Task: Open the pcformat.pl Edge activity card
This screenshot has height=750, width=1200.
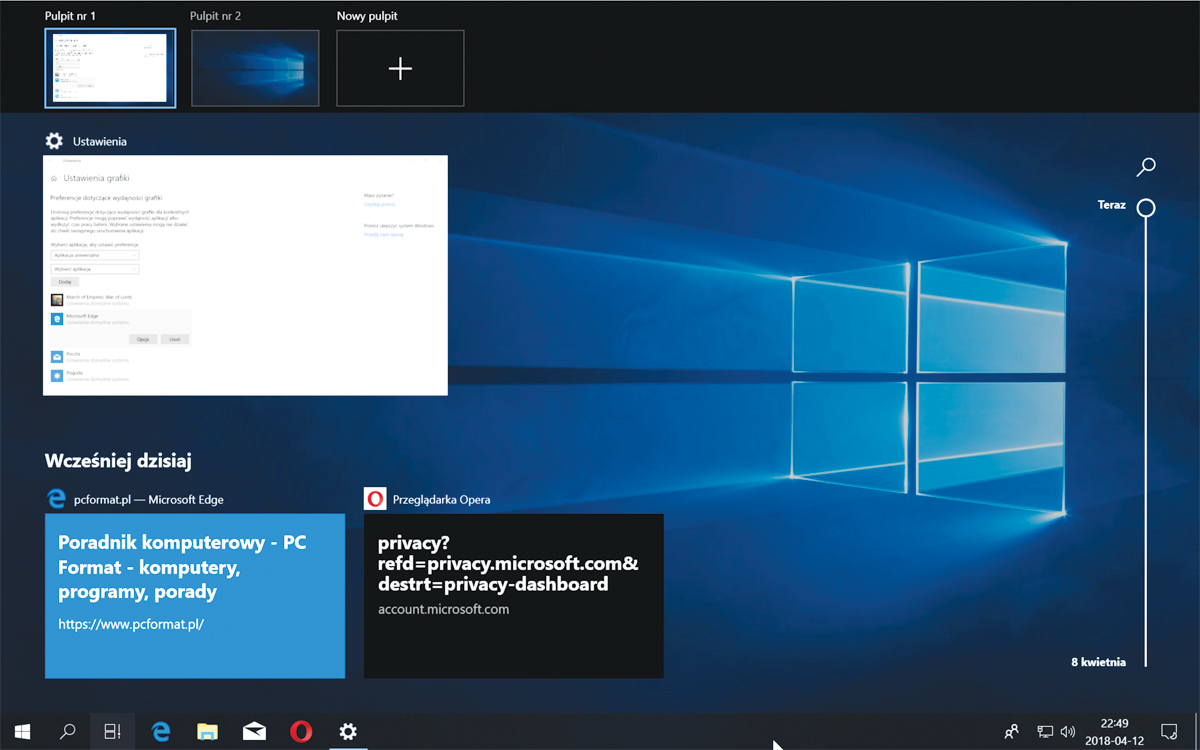Action: pos(195,595)
